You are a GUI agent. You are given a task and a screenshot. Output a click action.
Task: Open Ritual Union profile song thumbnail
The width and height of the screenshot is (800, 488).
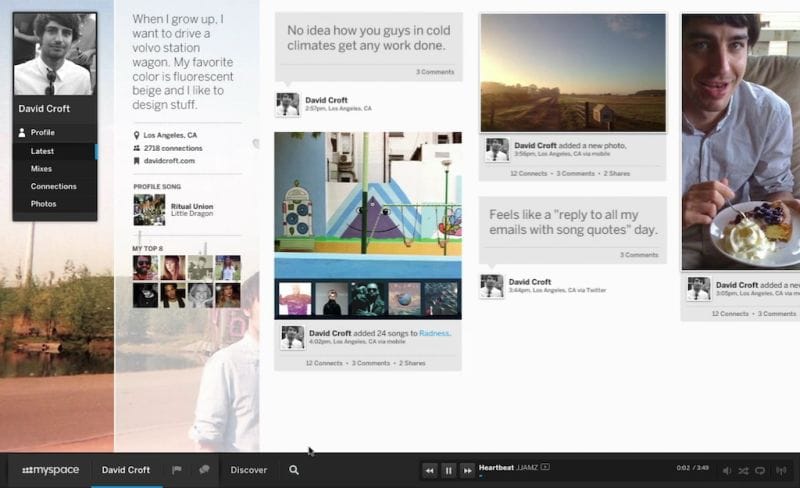(149, 210)
